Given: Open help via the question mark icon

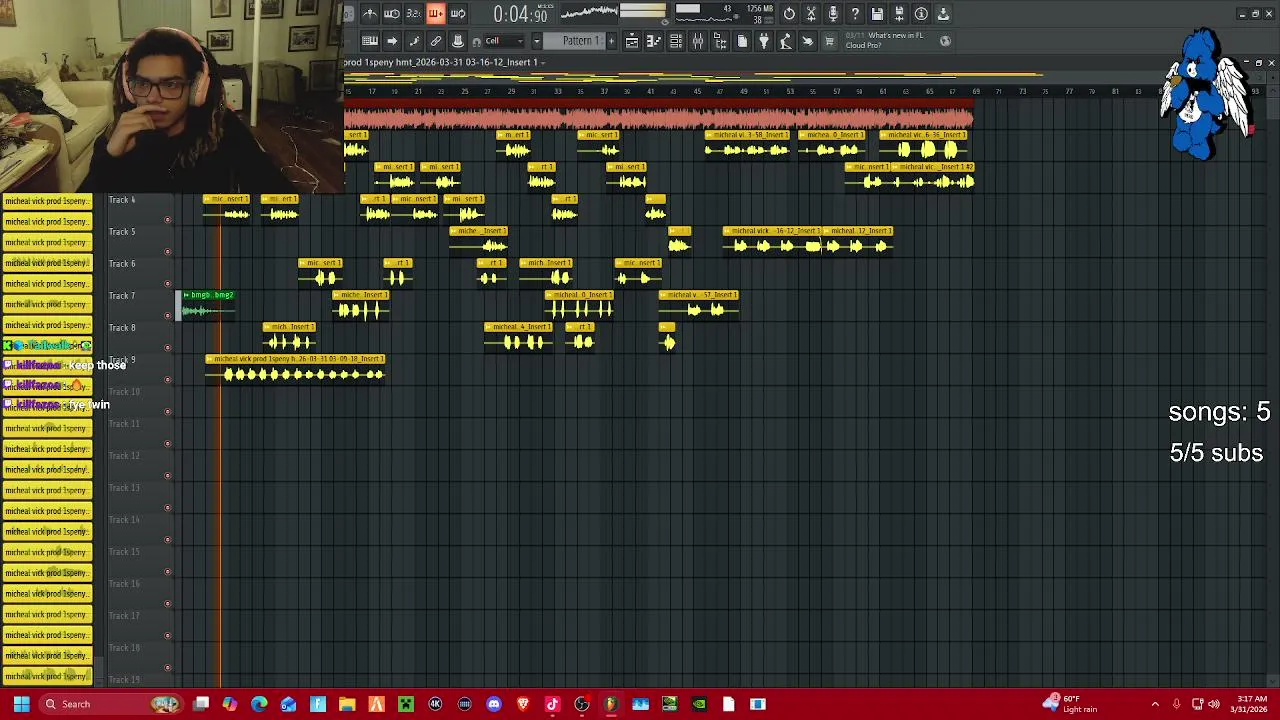Looking at the screenshot, I should pos(855,13).
